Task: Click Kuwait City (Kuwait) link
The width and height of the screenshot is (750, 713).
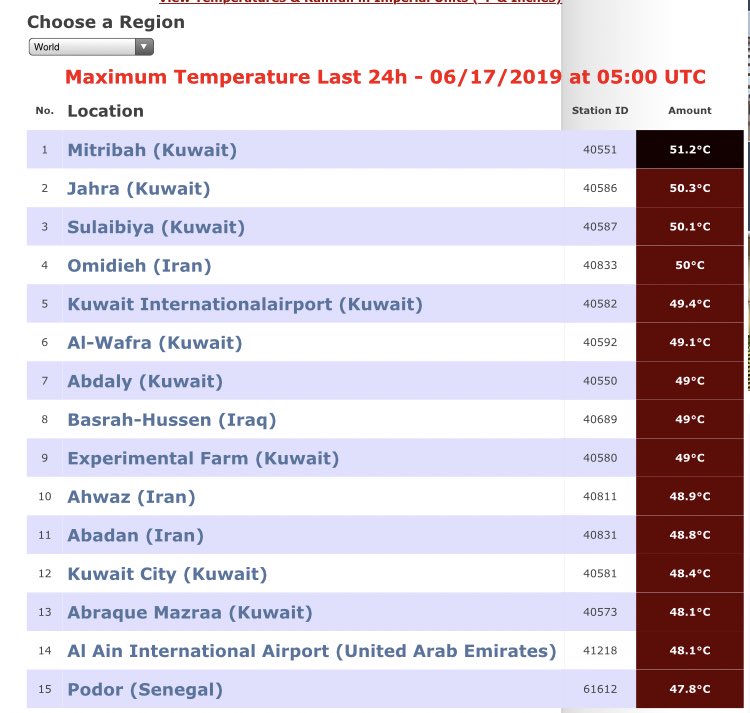Action: (167, 574)
